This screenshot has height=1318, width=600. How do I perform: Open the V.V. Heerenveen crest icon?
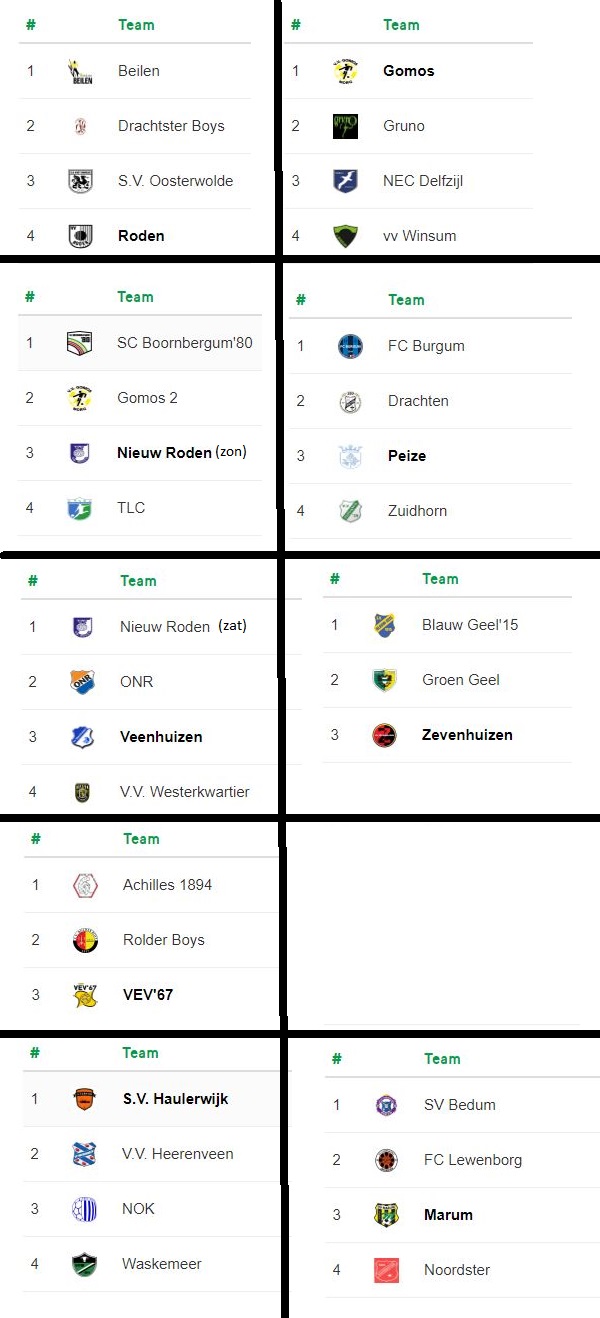coord(84,1154)
